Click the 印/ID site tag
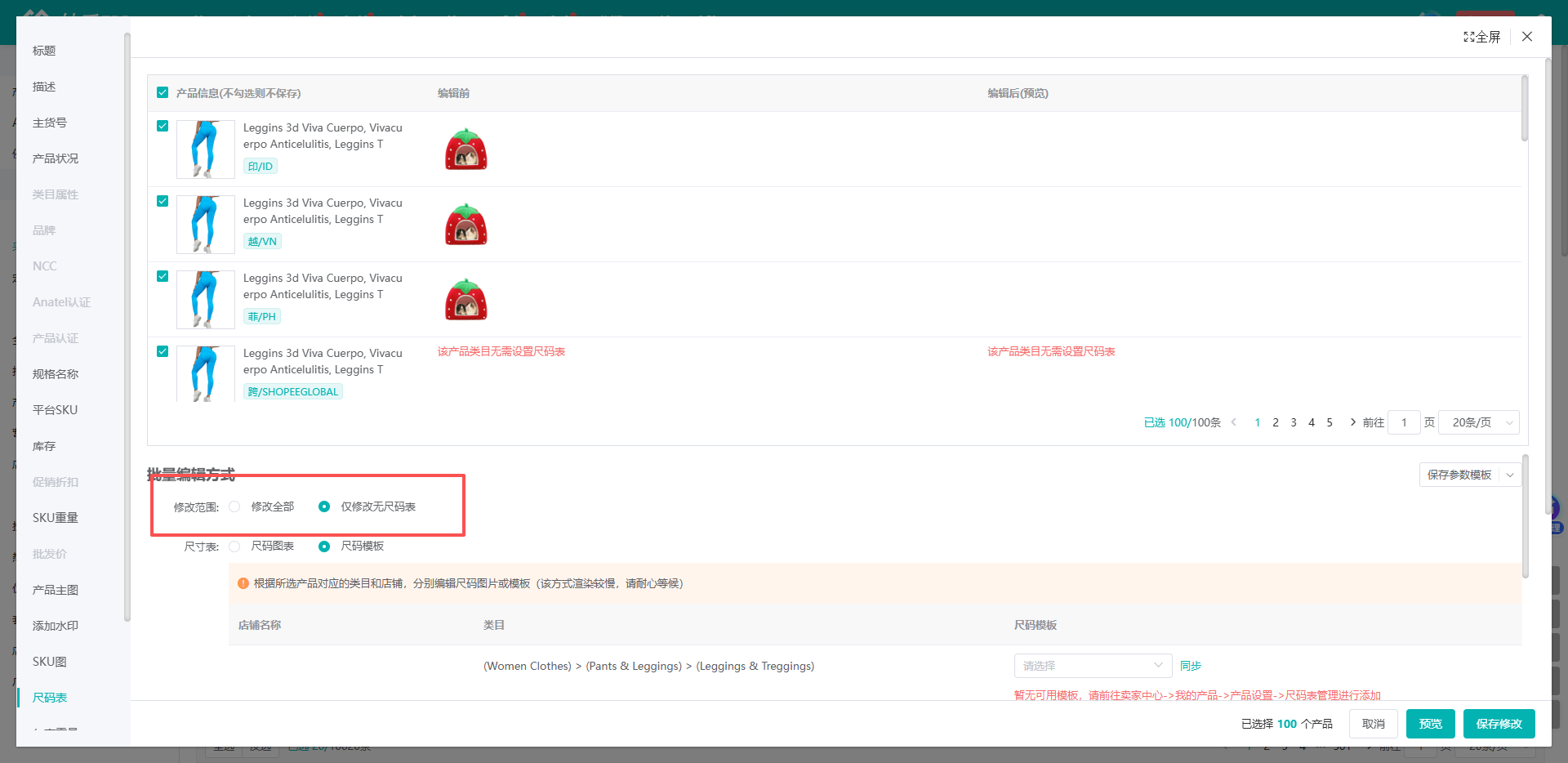 [x=261, y=166]
